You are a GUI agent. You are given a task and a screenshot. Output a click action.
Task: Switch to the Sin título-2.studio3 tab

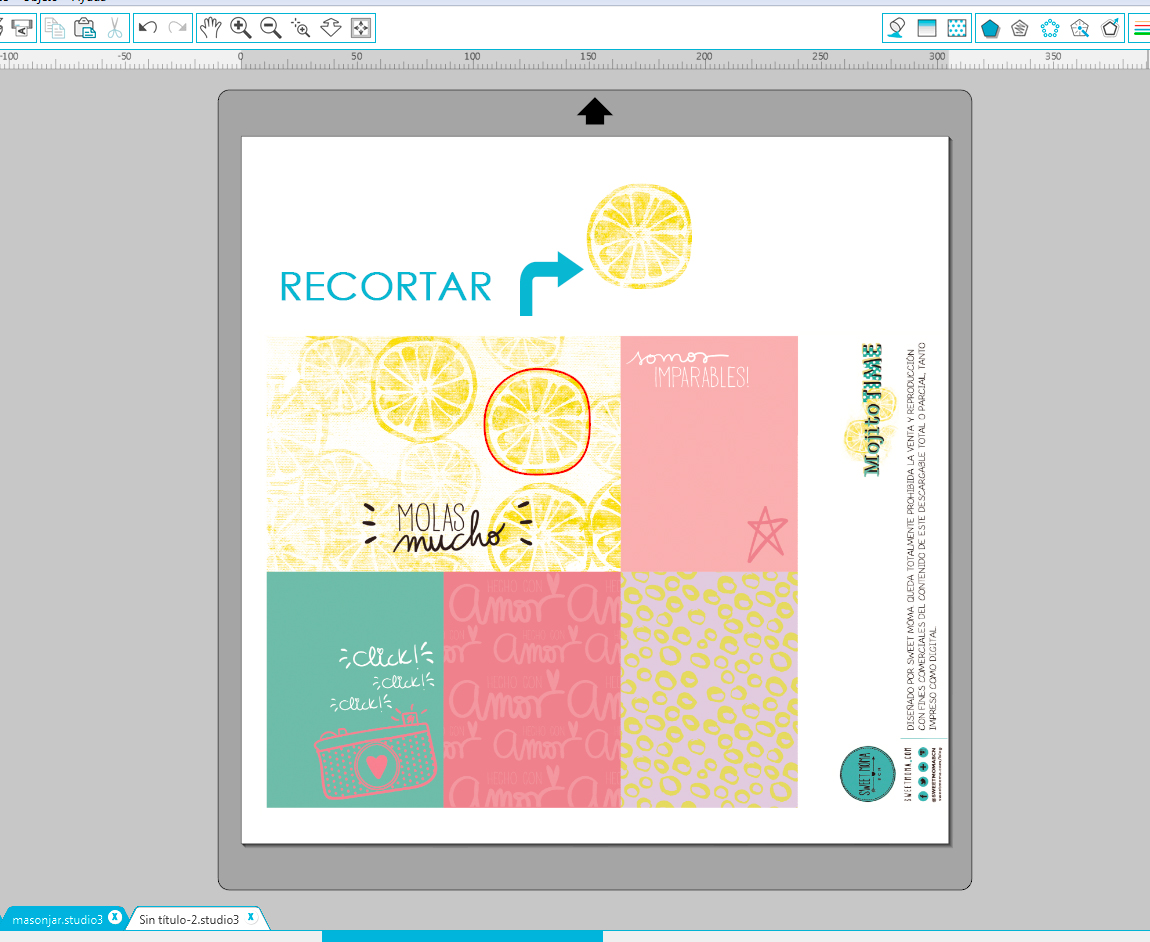pyautogui.click(x=189, y=919)
